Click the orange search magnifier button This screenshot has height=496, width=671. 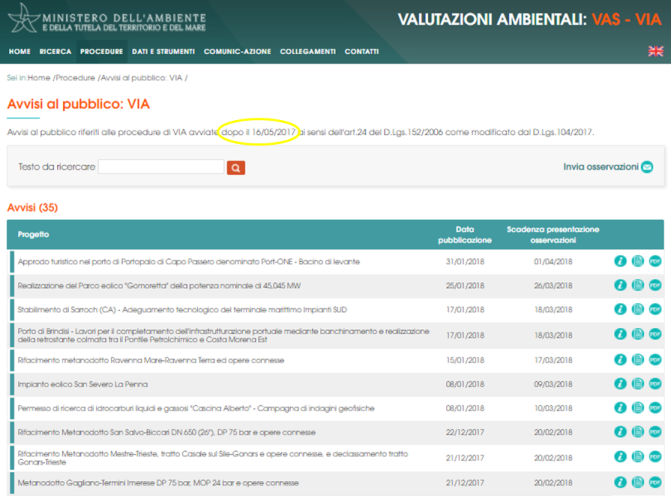(x=236, y=168)
